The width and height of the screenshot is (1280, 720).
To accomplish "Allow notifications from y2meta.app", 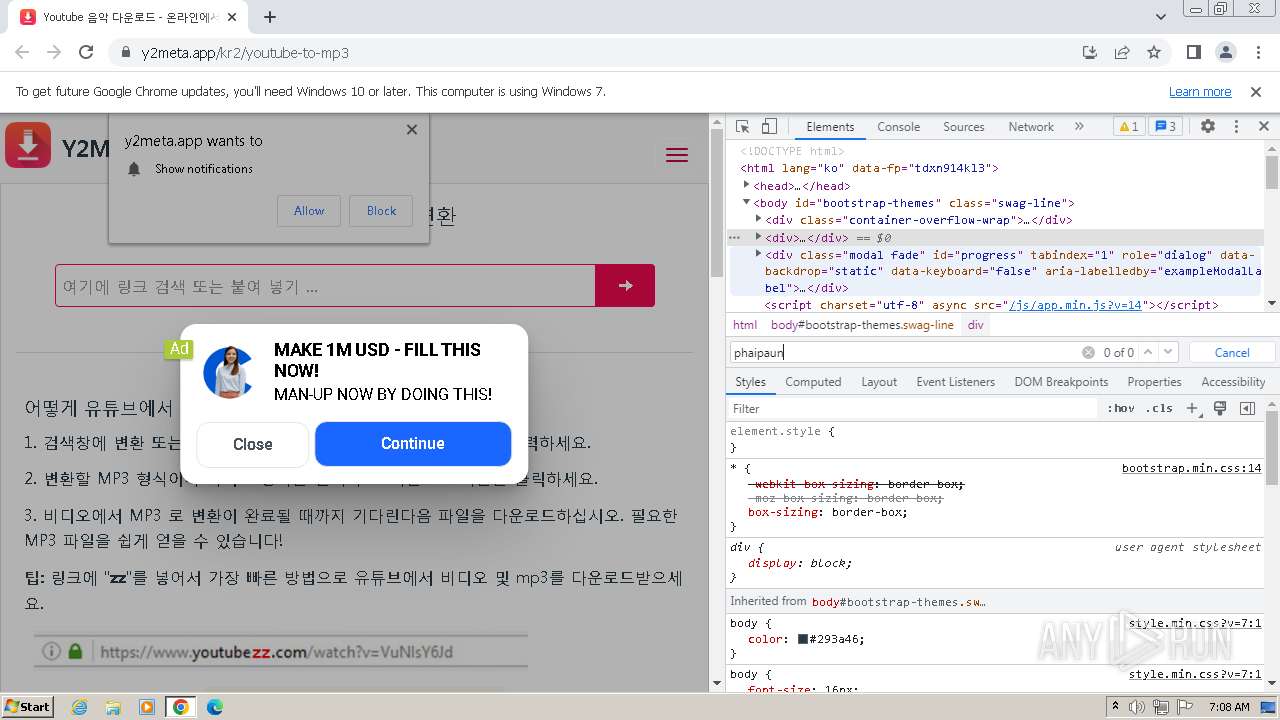I will click(x=309, y=211).
